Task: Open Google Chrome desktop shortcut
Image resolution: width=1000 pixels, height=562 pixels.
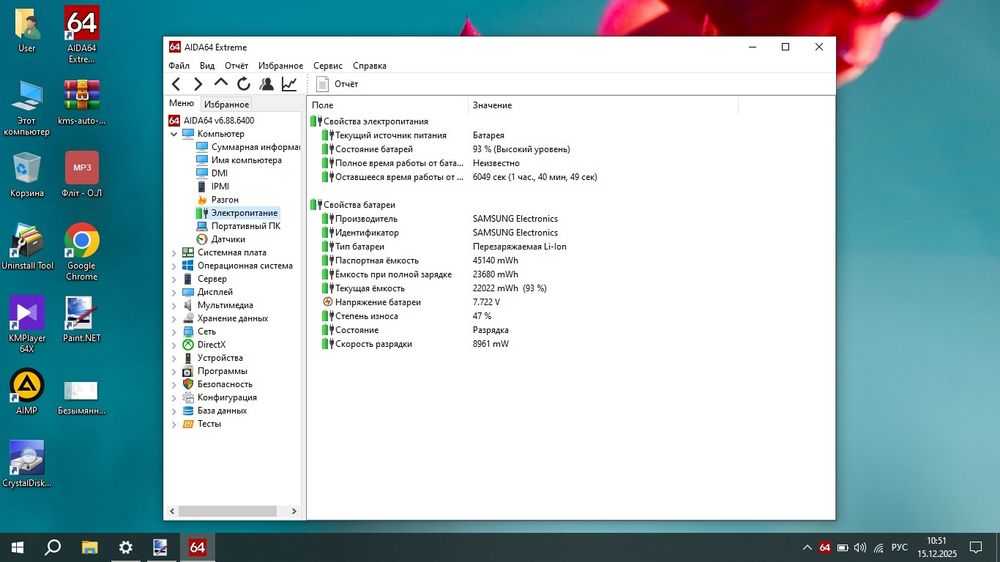Action: [x=82, y=252]
